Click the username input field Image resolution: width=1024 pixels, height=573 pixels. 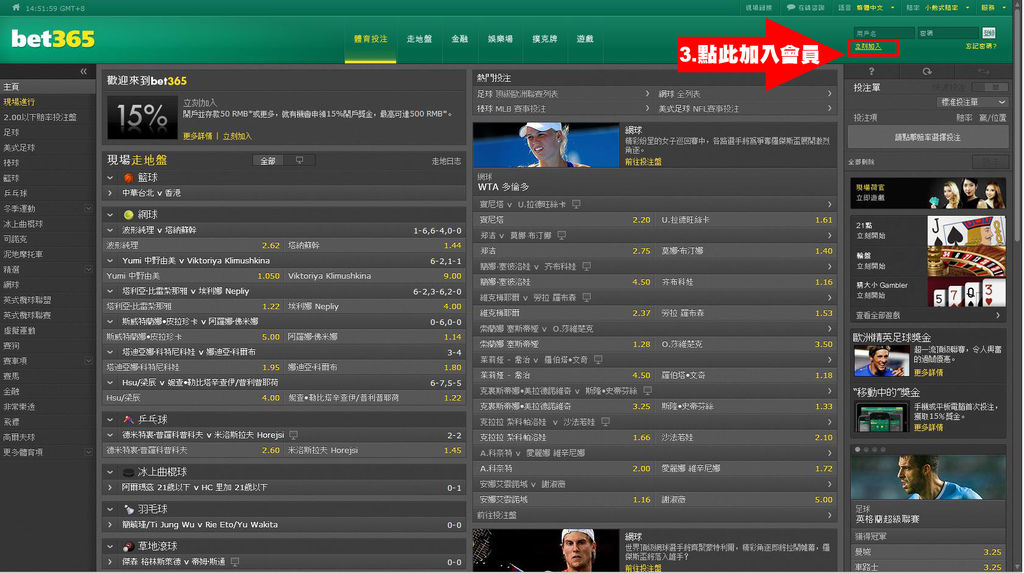point(884,33)
